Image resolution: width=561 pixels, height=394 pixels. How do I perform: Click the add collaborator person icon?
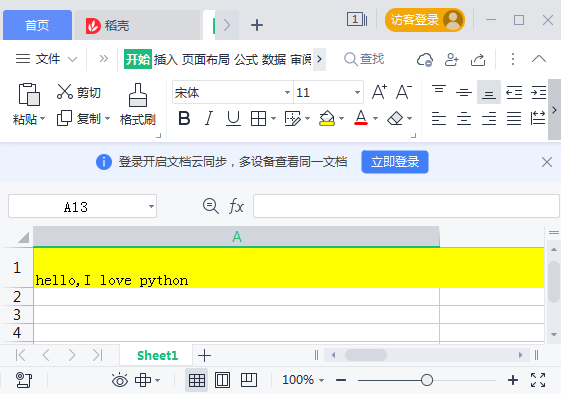(x=452, y=59)
